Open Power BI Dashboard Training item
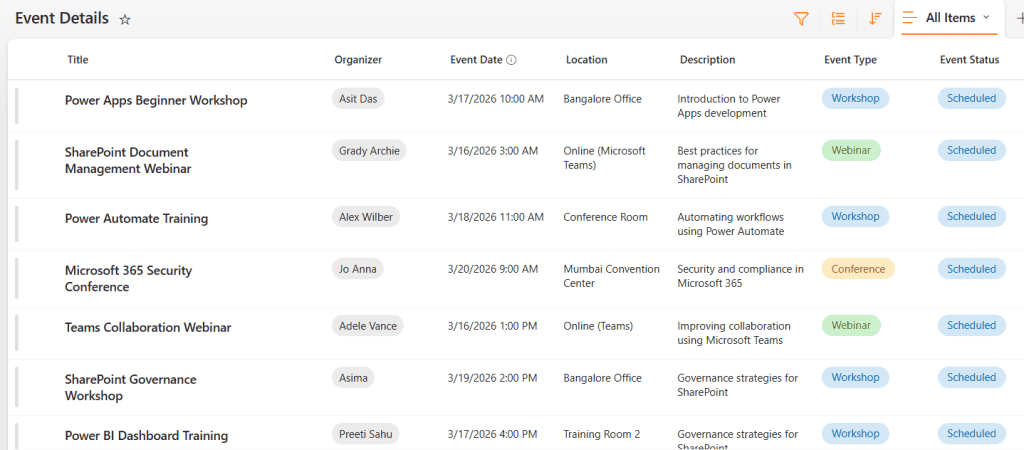The image size is (1024, 450). (x=146, y=436)
